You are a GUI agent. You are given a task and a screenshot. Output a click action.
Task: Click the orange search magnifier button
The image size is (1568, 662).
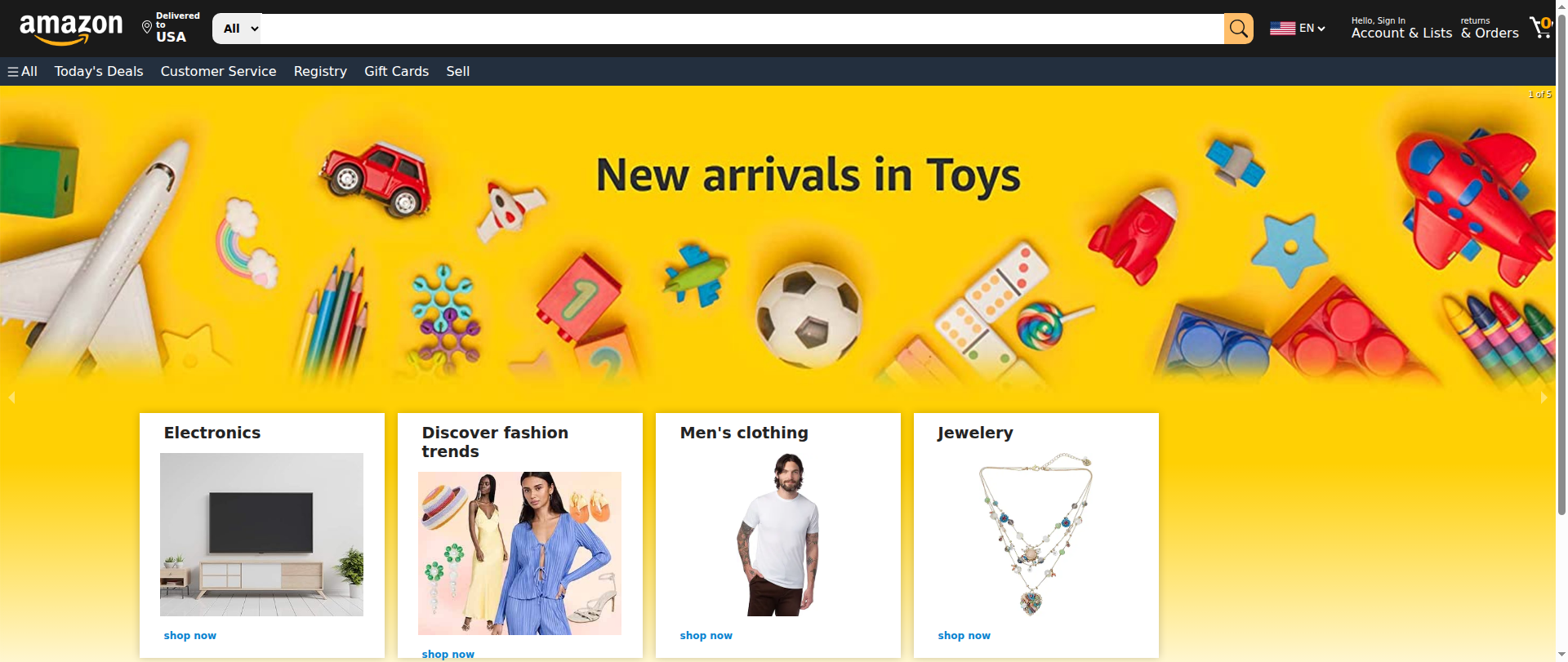click(x=1238, y=29)
